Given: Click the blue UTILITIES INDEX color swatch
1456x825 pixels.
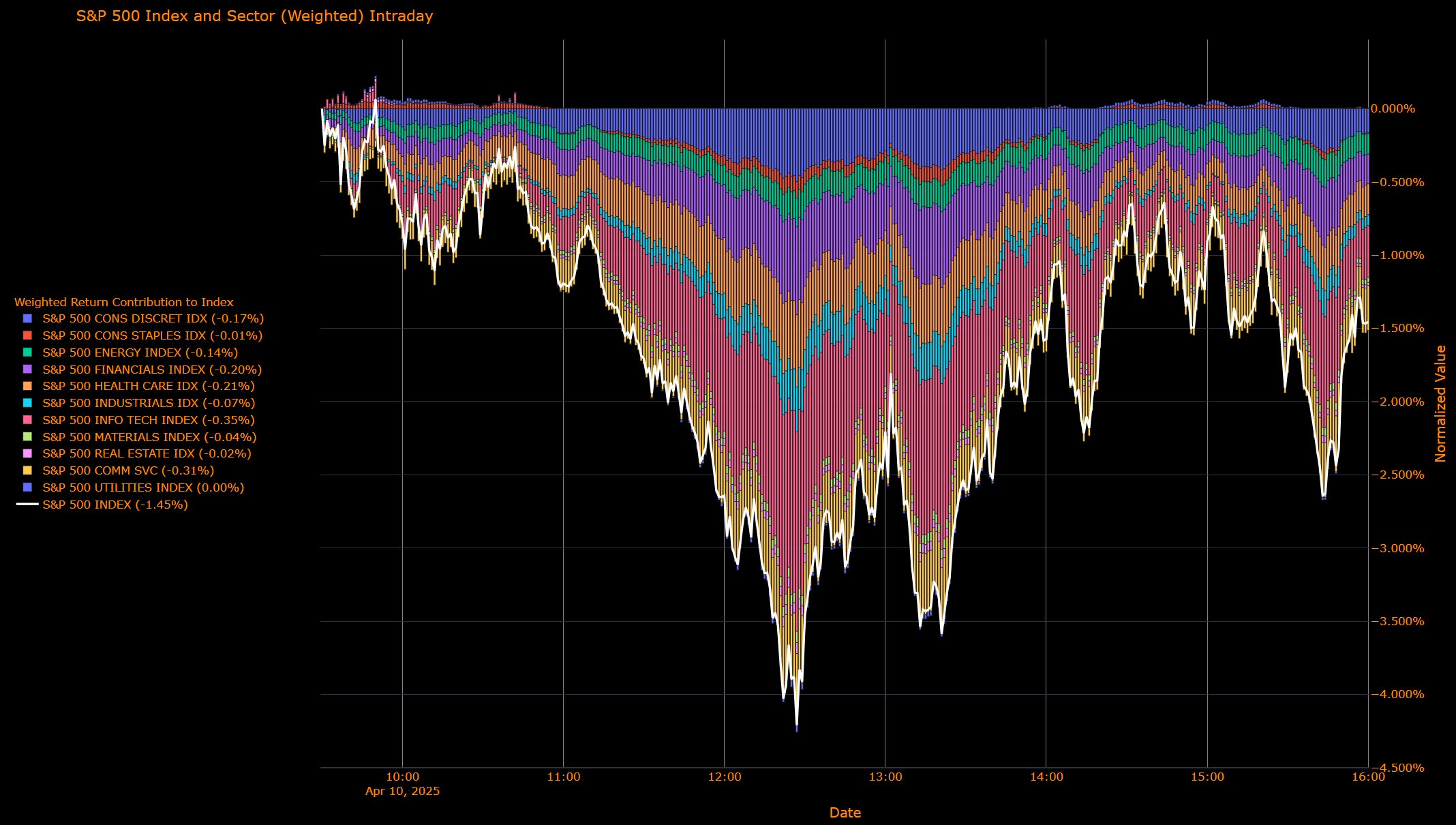Looking at the screenshot, I should click(27, 487).
